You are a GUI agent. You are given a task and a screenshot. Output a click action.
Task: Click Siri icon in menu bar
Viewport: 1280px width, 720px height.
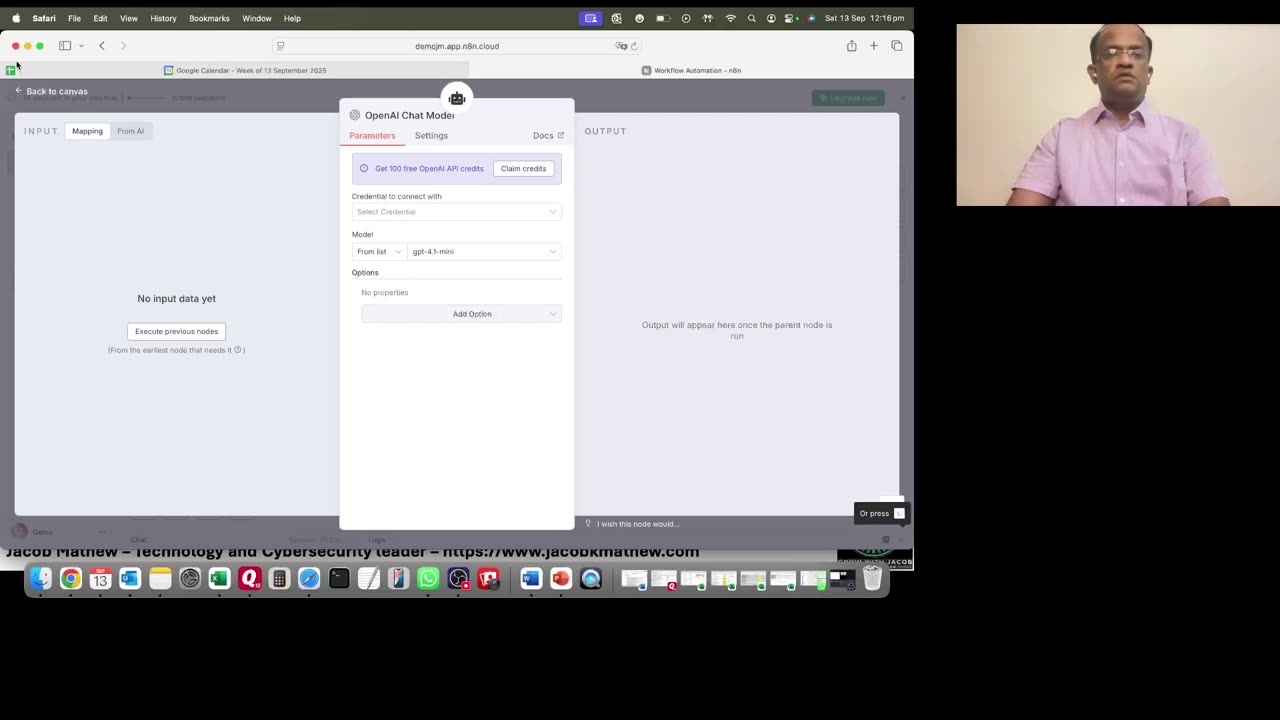coord(811,18)
